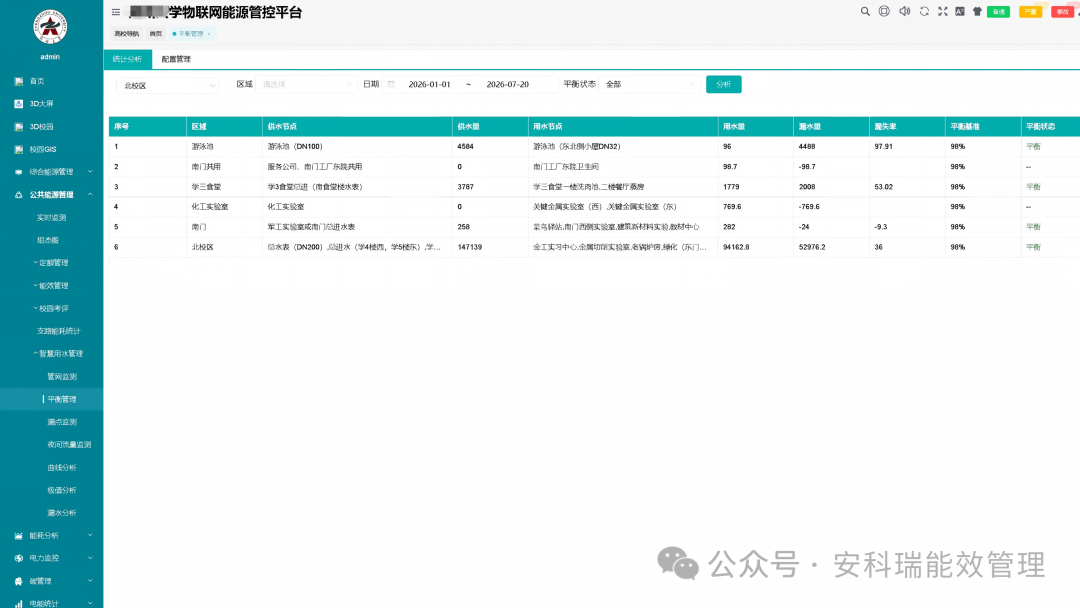This screenshot has width=1080, height=608.
Task: Collapse 公共能源管理 sidebar menu
Action: point(52,195)
